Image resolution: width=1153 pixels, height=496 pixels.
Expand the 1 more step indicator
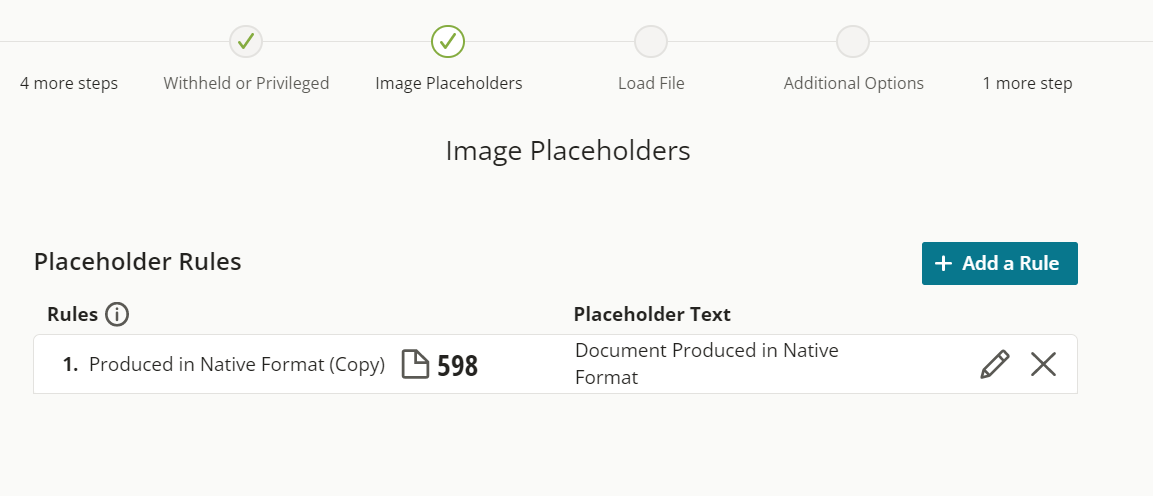1027,83
